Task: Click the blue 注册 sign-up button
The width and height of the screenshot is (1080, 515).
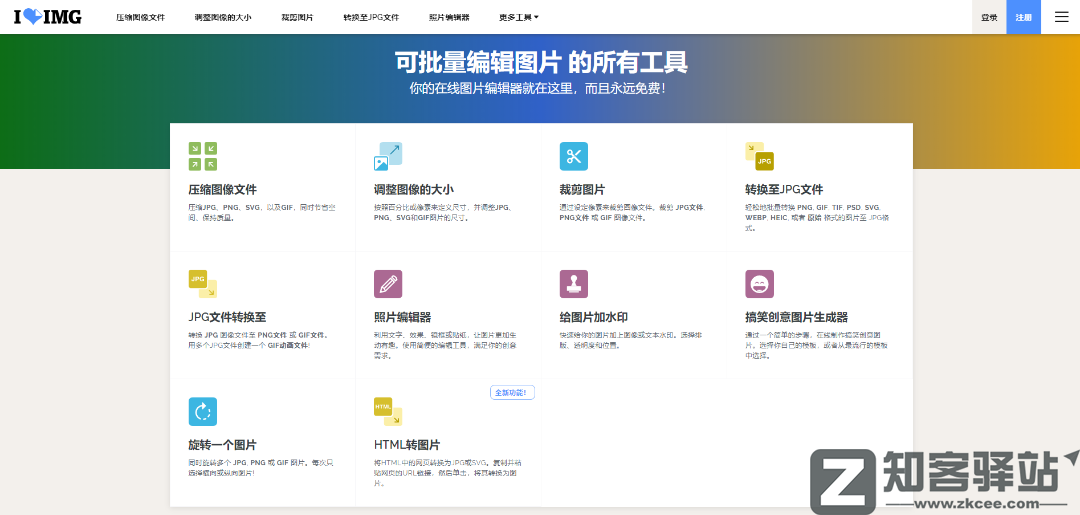Action: (x=1023, y=17)
